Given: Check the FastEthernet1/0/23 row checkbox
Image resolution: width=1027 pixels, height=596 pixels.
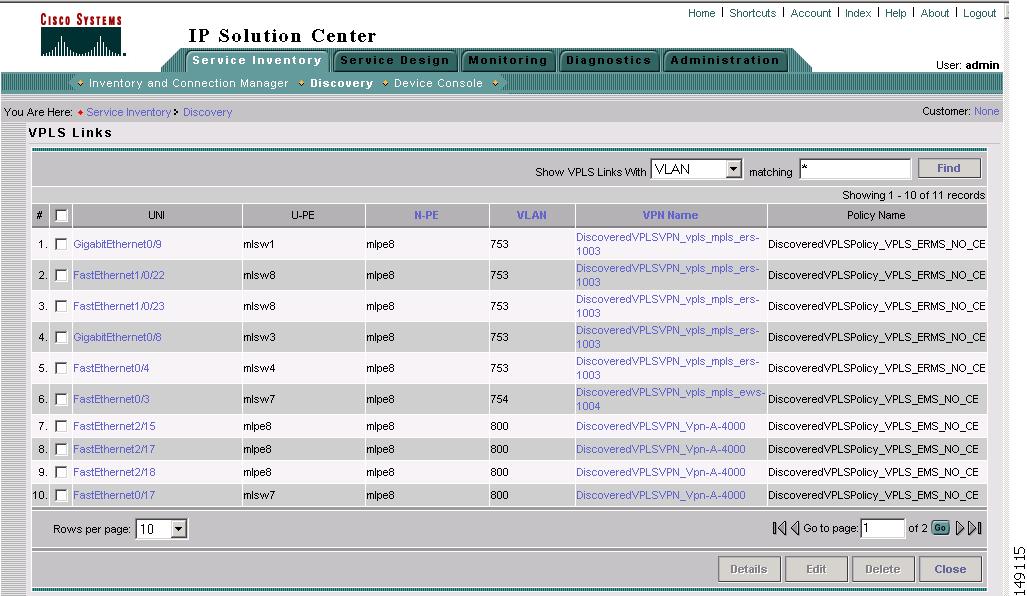Looking at the screenshot, I should 61,306.
